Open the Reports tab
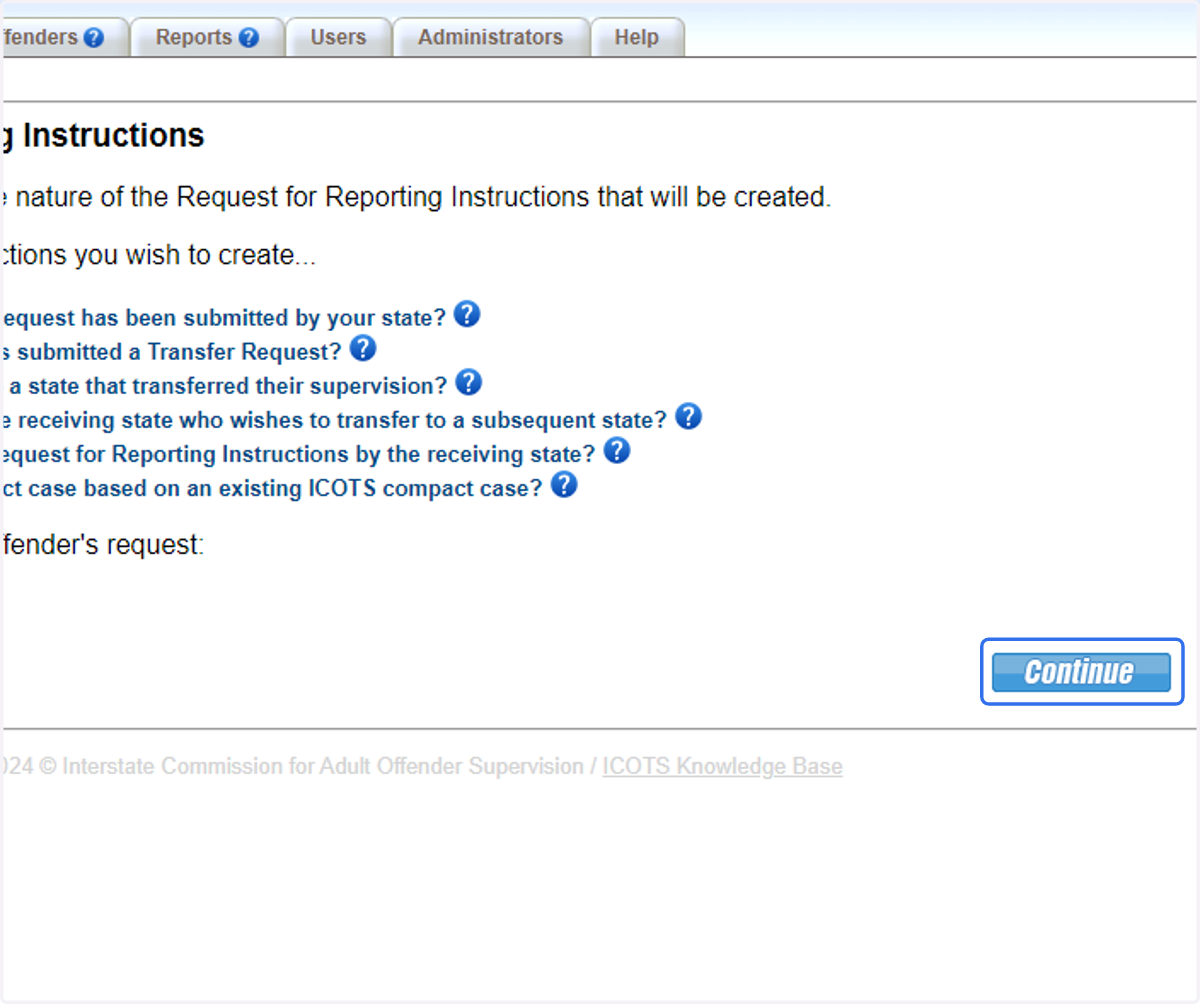Image resolution: width=1200 pixels, height=1004 pixels. pyautogui.click(x=208, y=38)
